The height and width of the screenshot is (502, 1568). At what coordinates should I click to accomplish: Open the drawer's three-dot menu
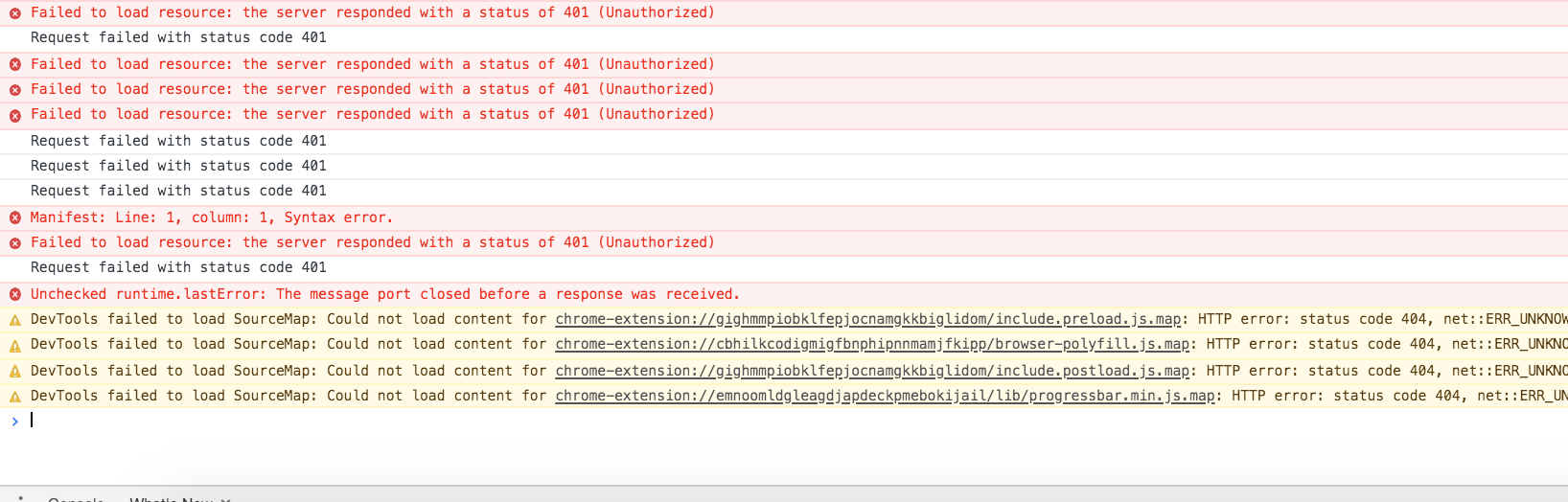point(20,498)
